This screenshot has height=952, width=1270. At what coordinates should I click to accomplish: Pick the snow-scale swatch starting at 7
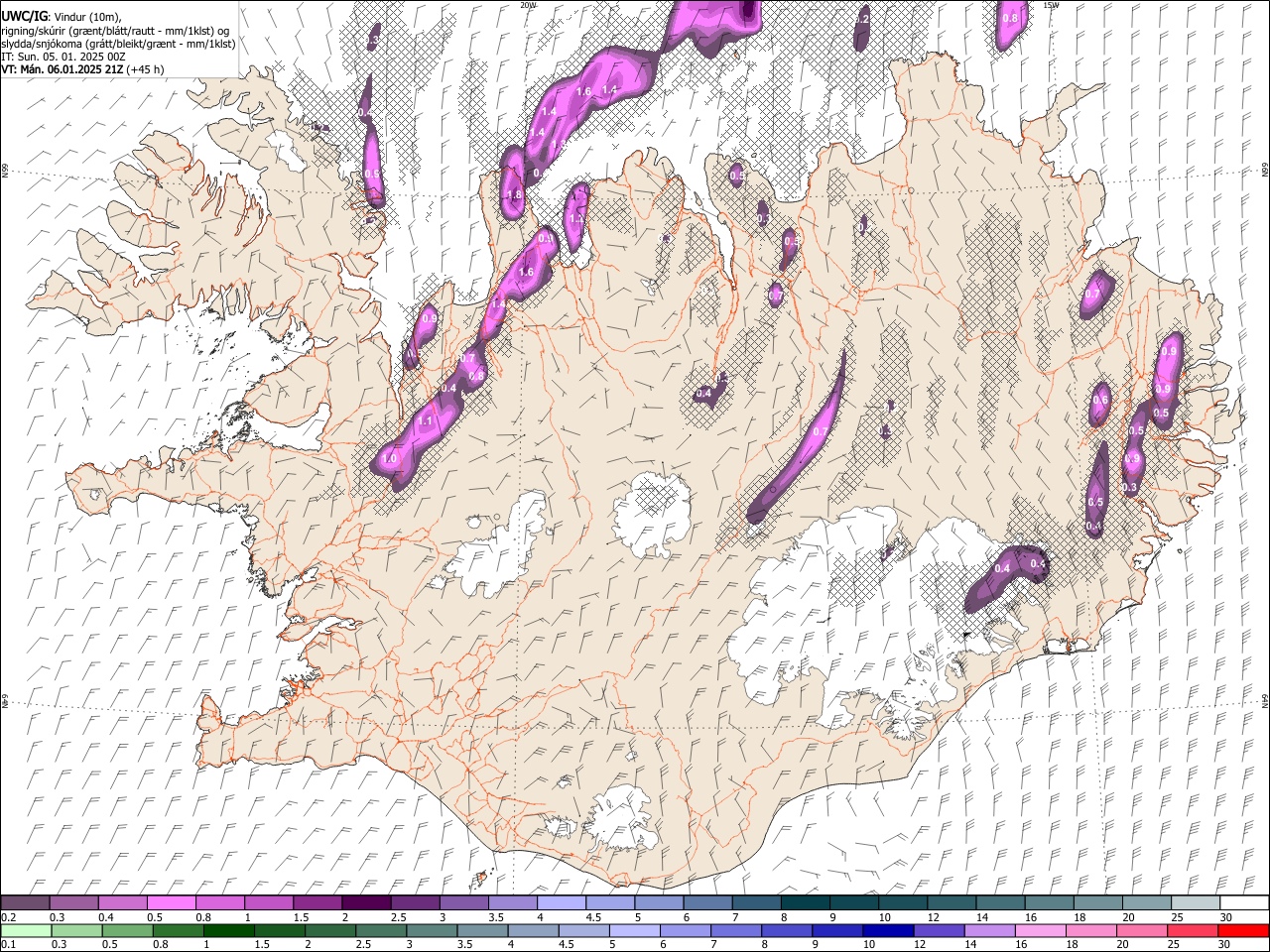point(755,902)
